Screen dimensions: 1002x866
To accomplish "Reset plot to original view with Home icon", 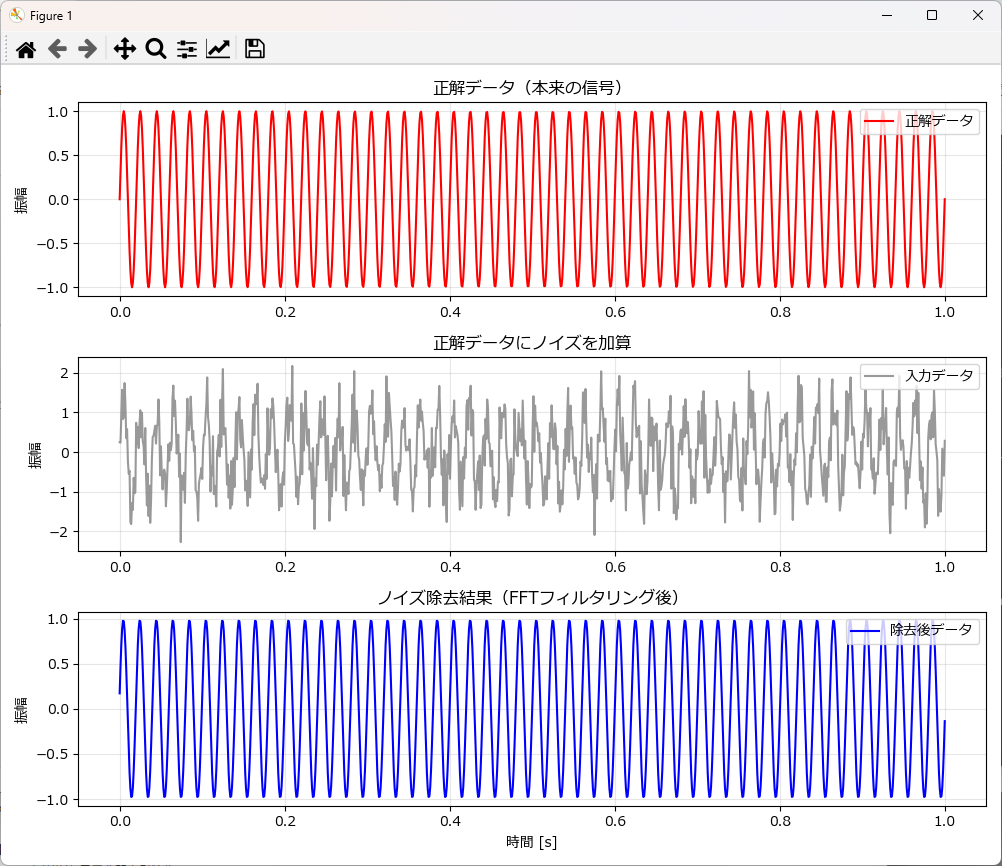I will click(x=26, y=49).
